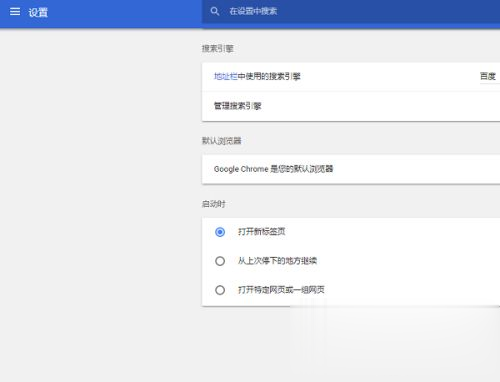
Task: Open 管理搜索引擎 row
Action: coord(351,106)
